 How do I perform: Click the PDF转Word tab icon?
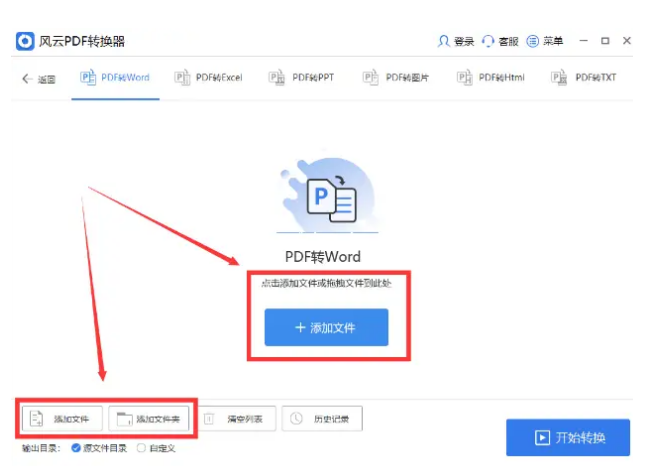(x=88, y=77)
